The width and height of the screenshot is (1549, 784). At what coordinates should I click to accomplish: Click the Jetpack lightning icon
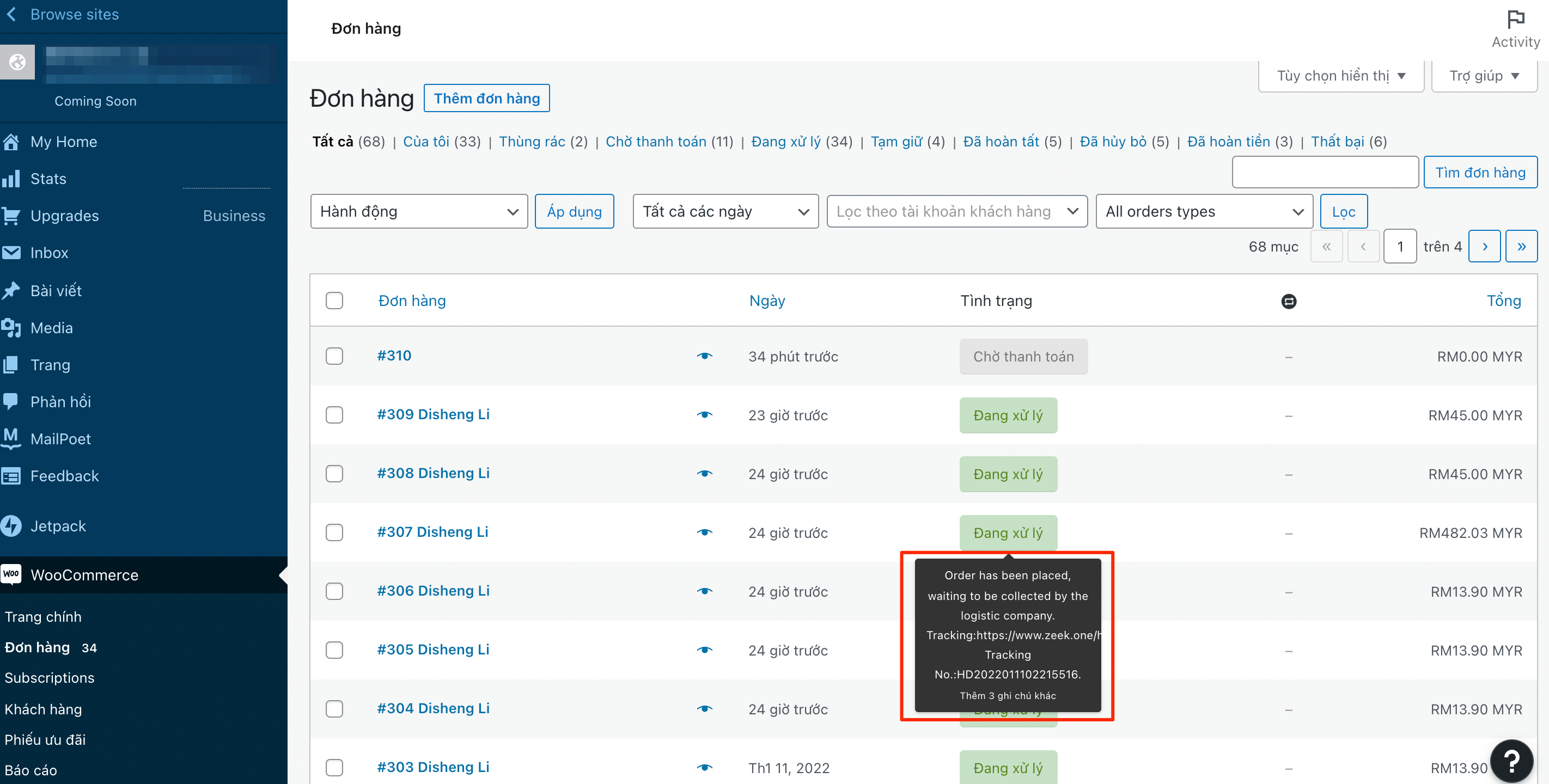coord(11,526)
